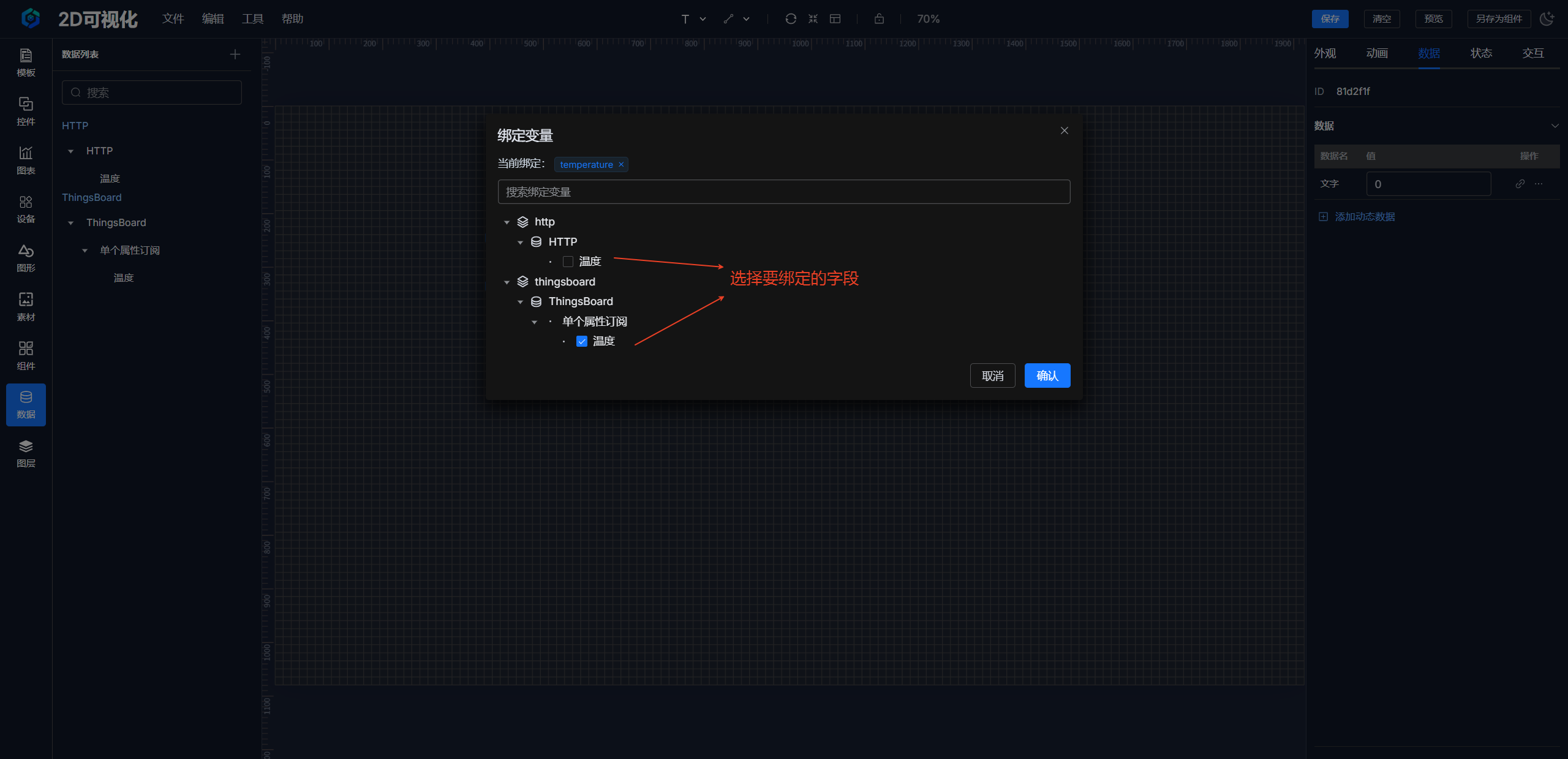Open the 图层 layers sidebar panel
The height and width of the screenshot is (759, 1568).
pos(26,453)
